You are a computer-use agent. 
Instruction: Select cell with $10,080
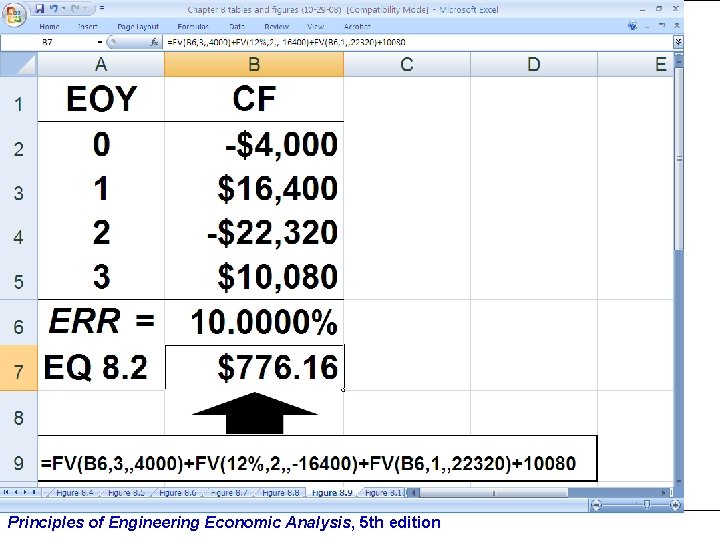click(254, 277)
